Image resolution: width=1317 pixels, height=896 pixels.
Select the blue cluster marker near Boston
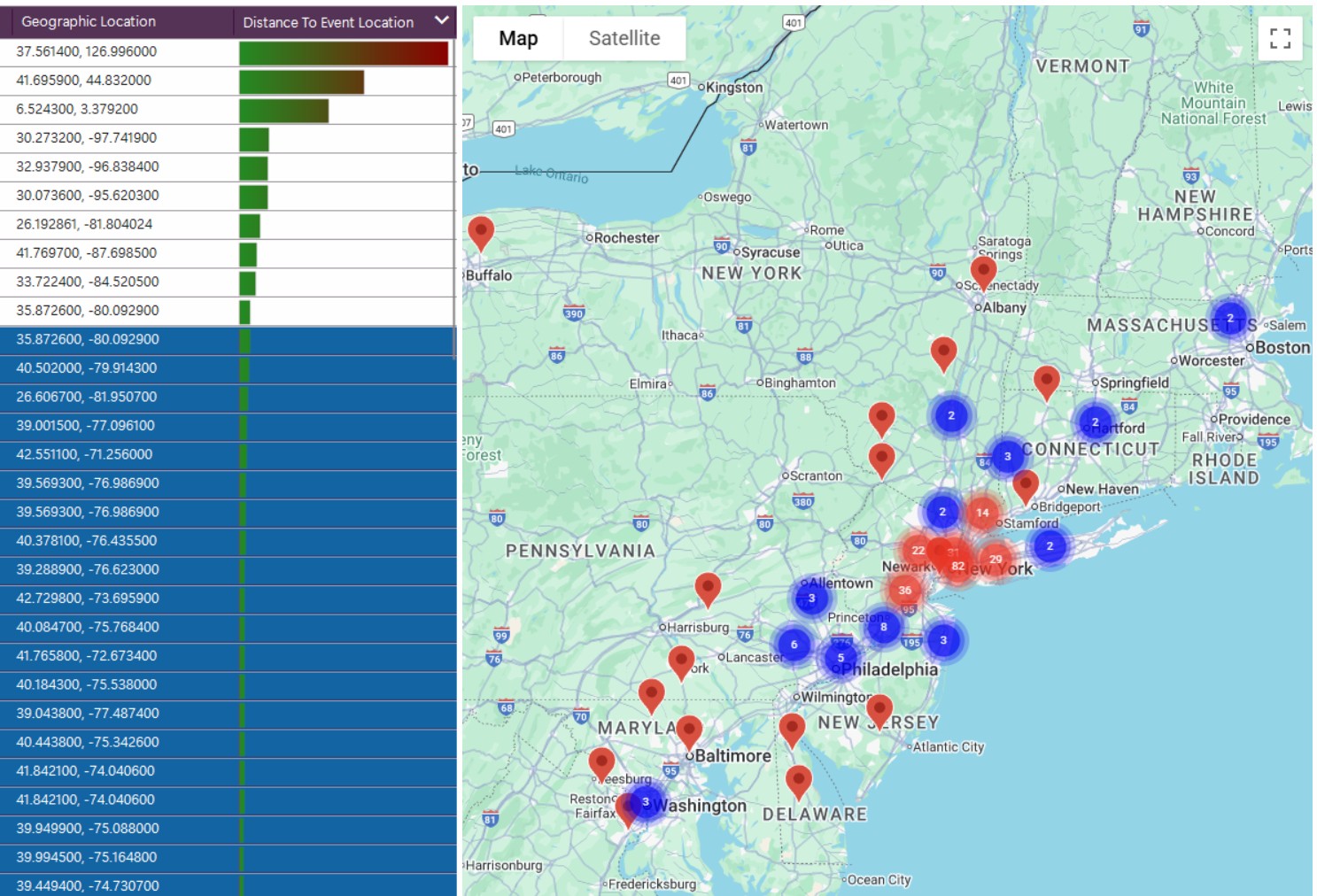(1229, 318)
